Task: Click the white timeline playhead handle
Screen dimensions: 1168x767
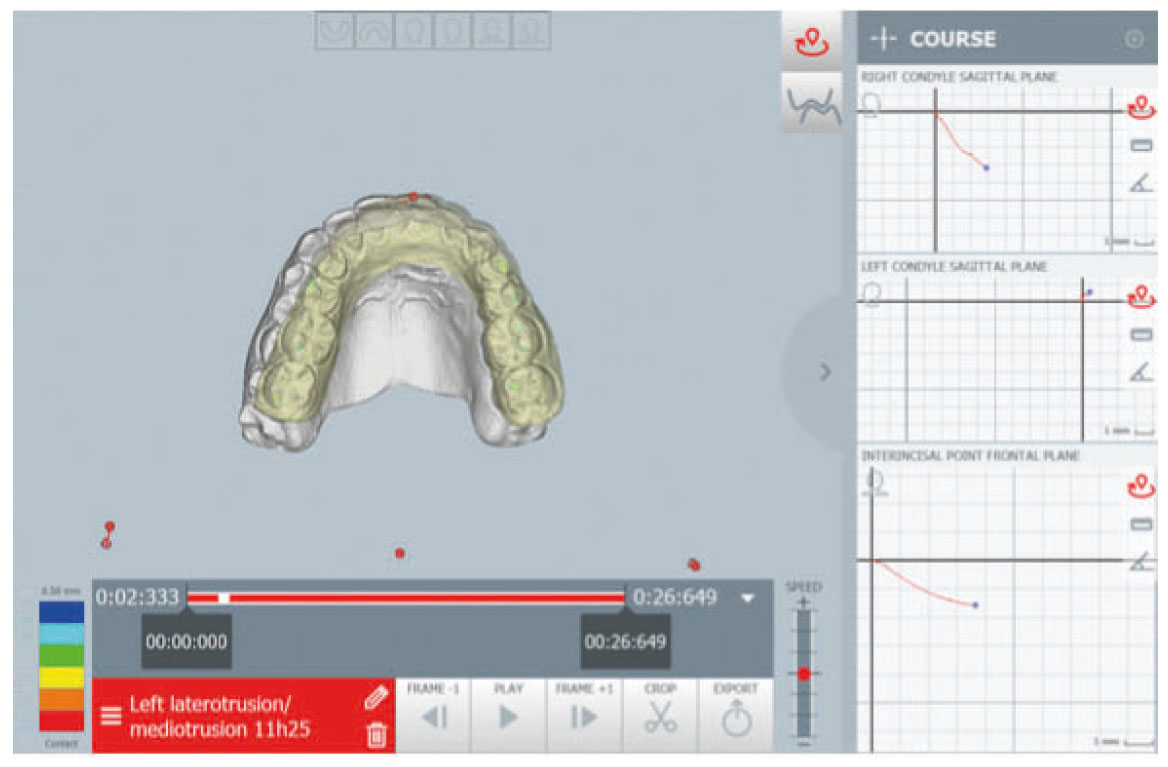Action: 223,598
